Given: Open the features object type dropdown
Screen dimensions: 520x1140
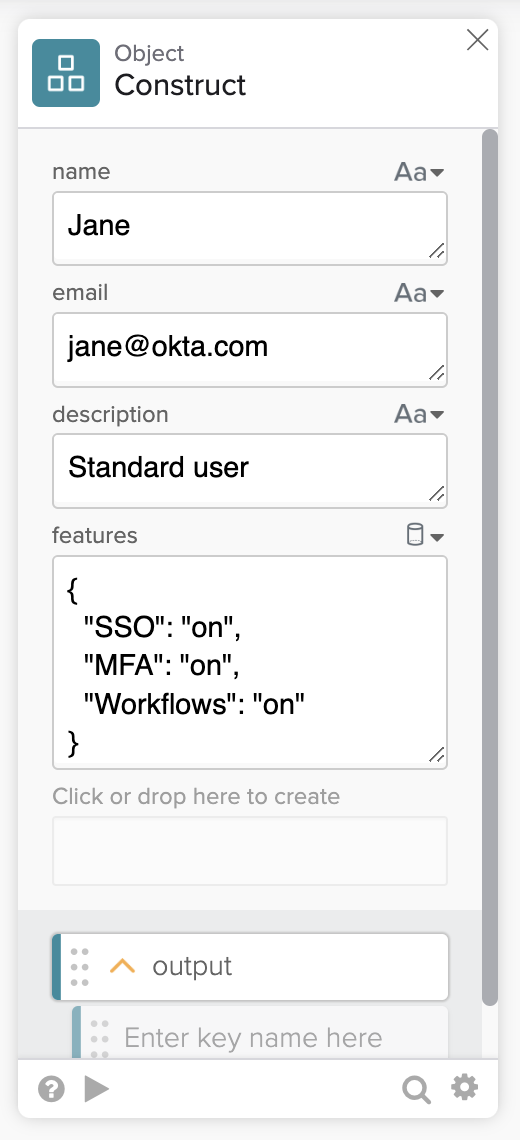Looking at the screenshot, I should (x=425, y=536).
